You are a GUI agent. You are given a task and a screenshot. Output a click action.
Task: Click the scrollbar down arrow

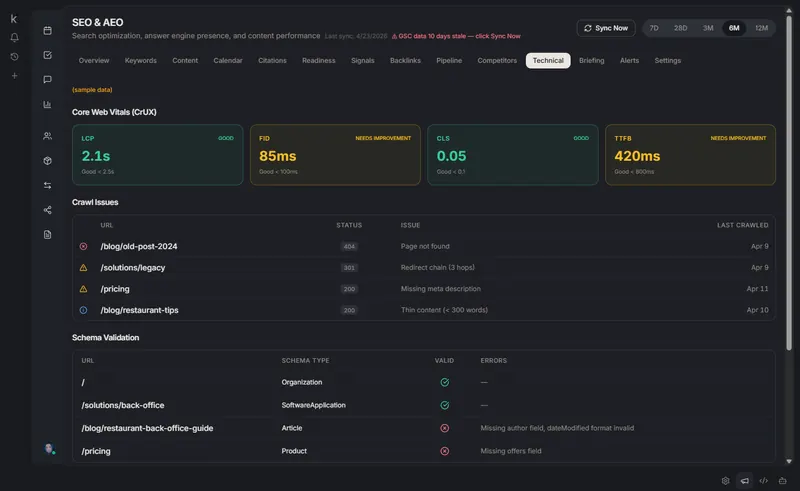[789, 461]
